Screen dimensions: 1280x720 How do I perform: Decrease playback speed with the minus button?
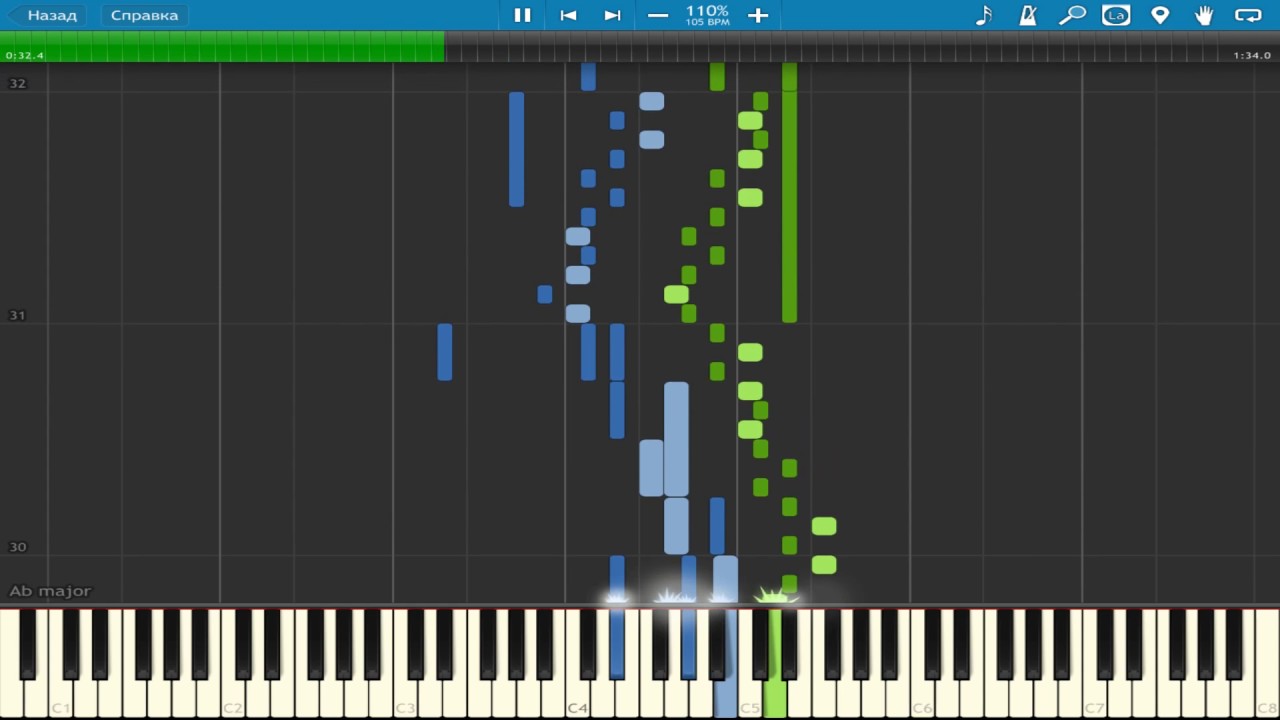pyautogui.click(x=657, y=15)
